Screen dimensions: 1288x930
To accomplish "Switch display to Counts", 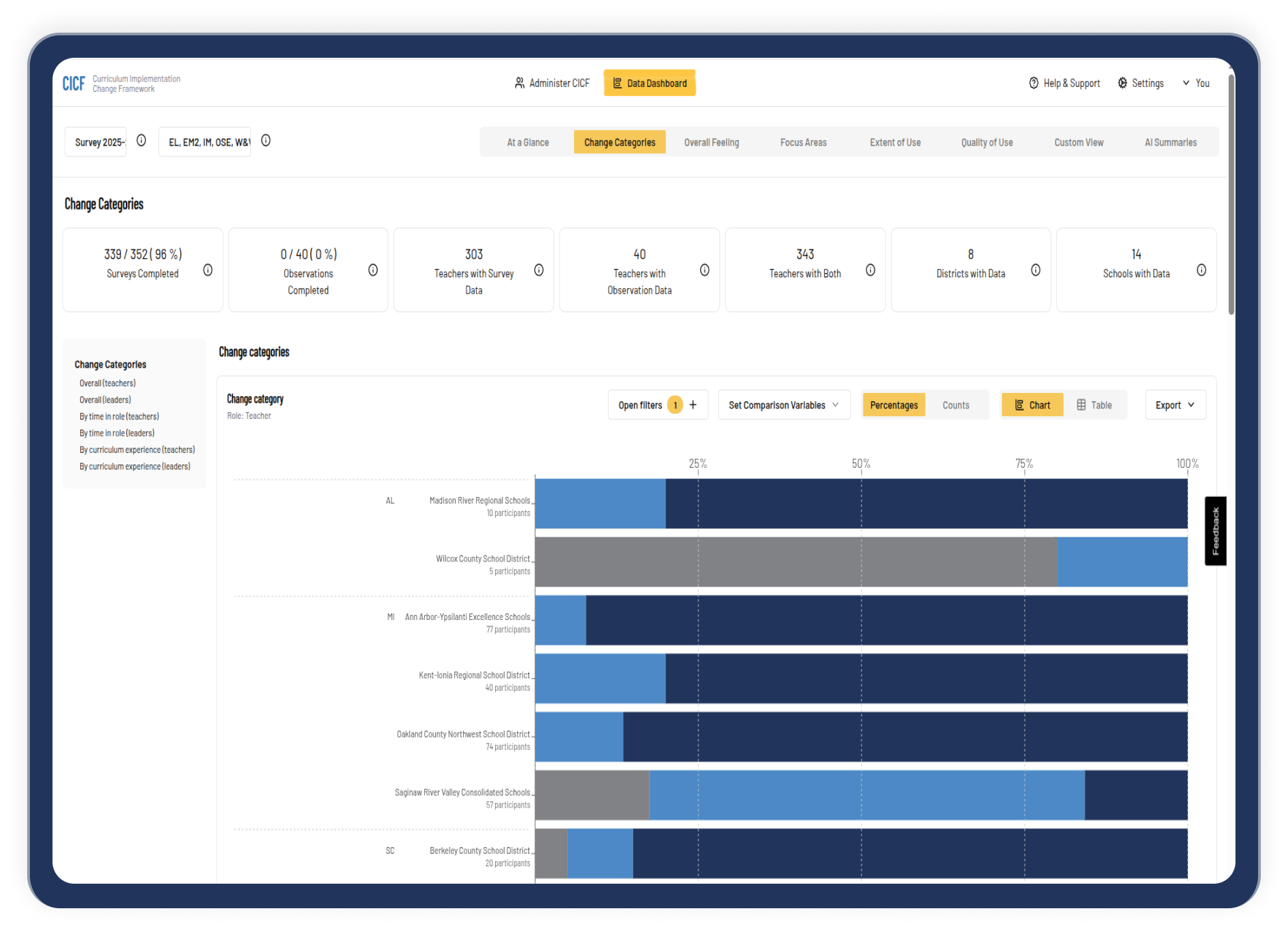I will 955,405.
